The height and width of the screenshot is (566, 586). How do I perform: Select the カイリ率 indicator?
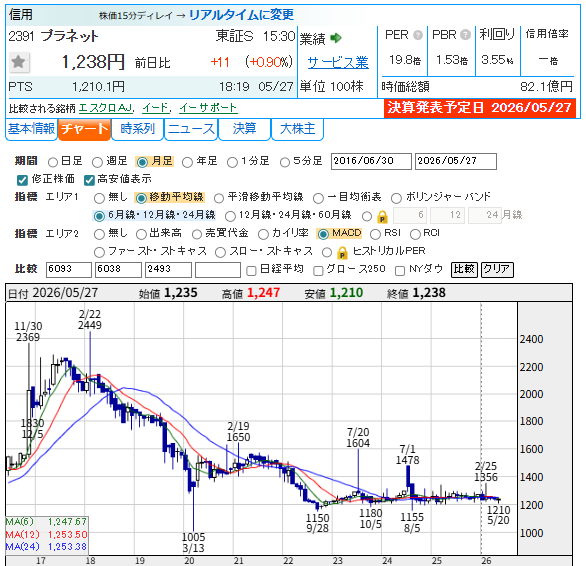click(263, 234)
